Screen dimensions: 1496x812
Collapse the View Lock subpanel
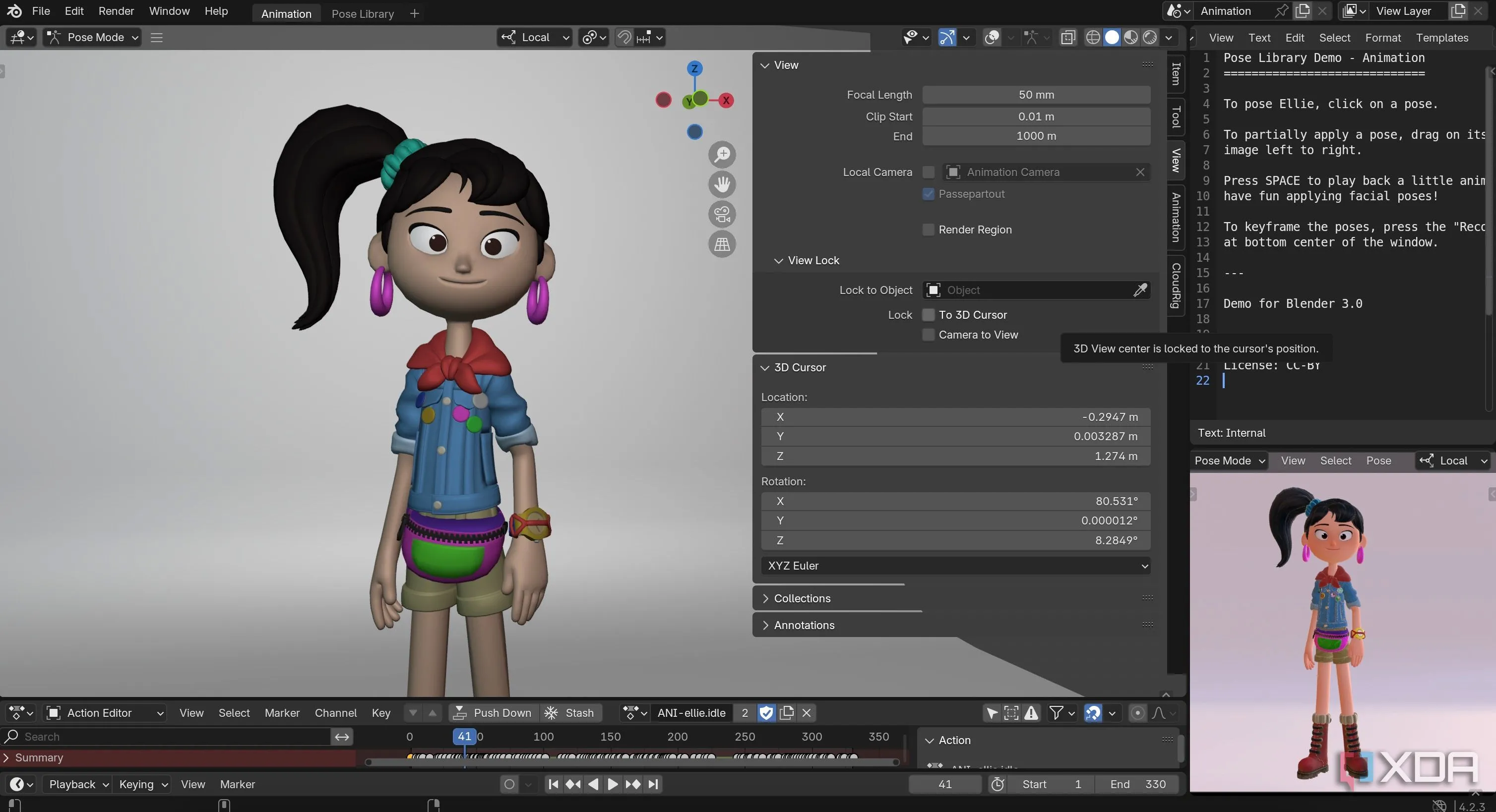click(x=779, y=261)
